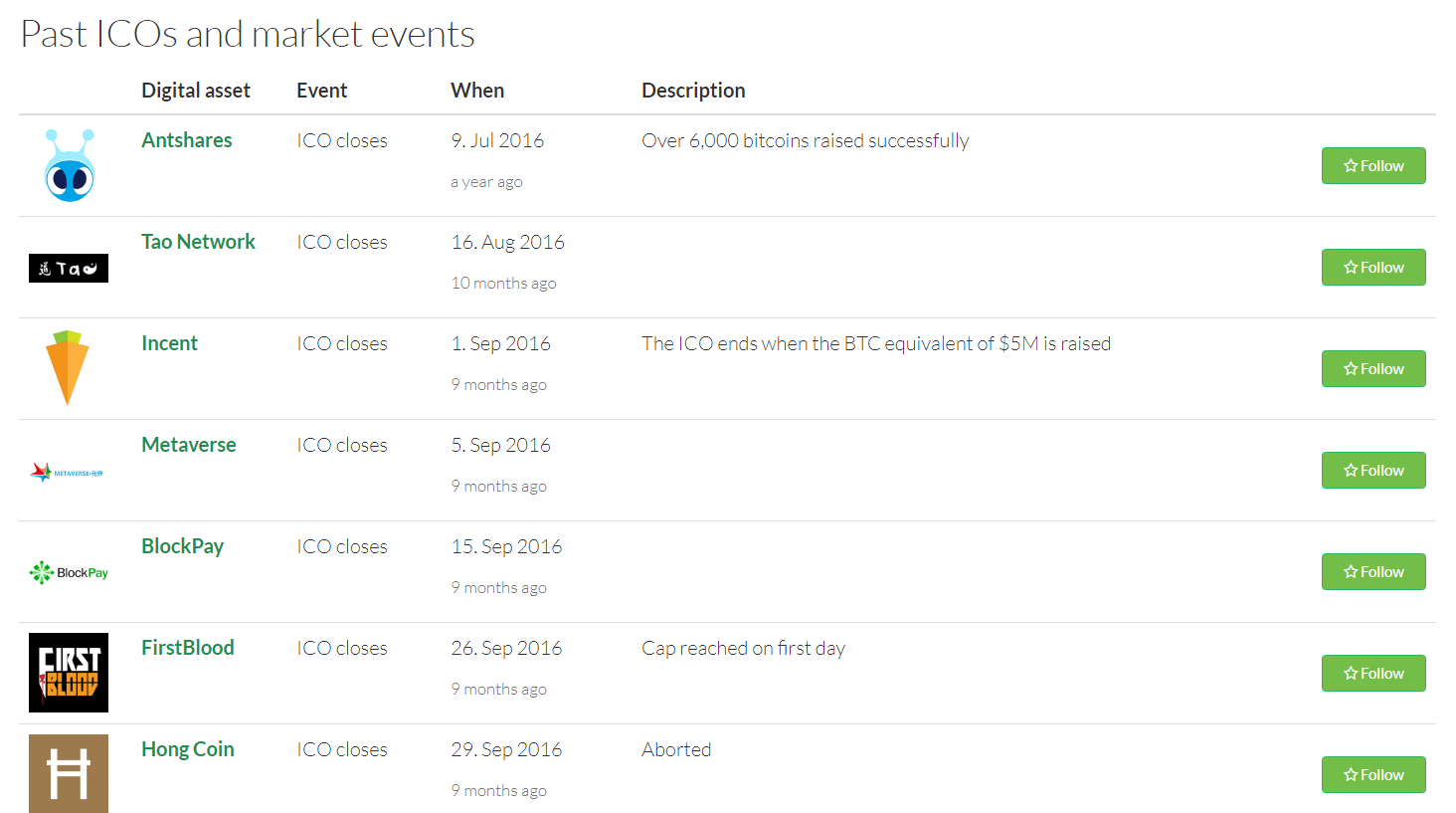Click the FirstBlood logo
Screen dimensions: 1456x813
[x=68, y=672]
